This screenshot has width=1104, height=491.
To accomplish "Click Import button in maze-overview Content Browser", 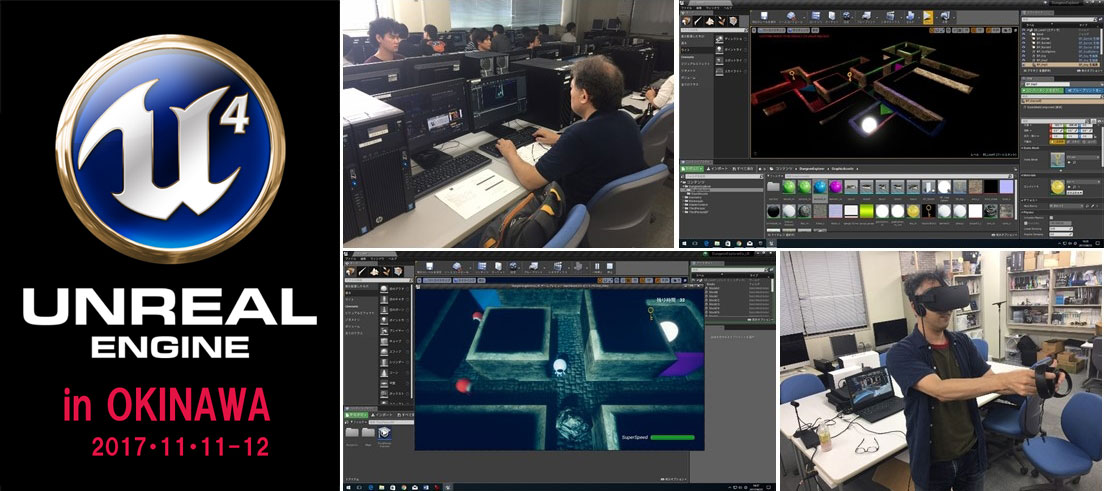I will pyautogui.click(x=717, y=169).
